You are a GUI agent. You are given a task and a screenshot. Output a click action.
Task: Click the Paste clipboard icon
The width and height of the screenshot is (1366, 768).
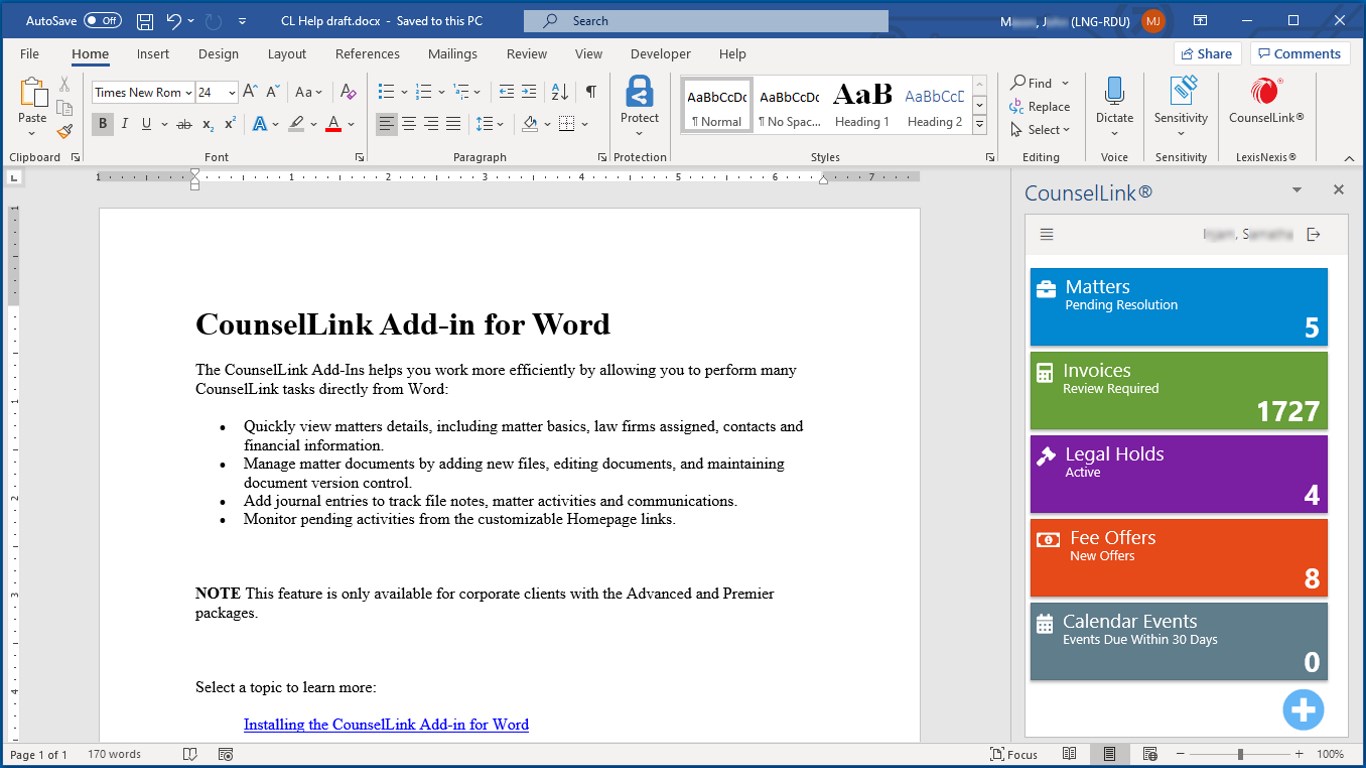click(32, 92)
